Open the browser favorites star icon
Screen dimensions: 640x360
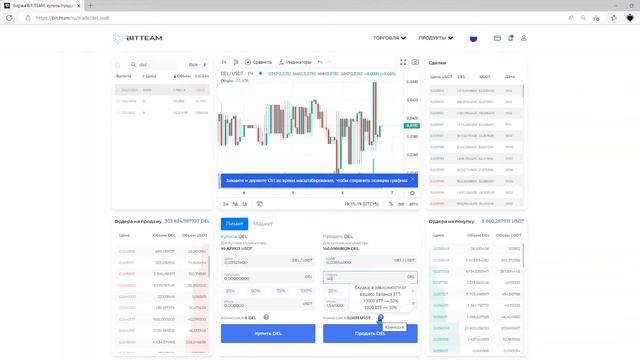596,18
